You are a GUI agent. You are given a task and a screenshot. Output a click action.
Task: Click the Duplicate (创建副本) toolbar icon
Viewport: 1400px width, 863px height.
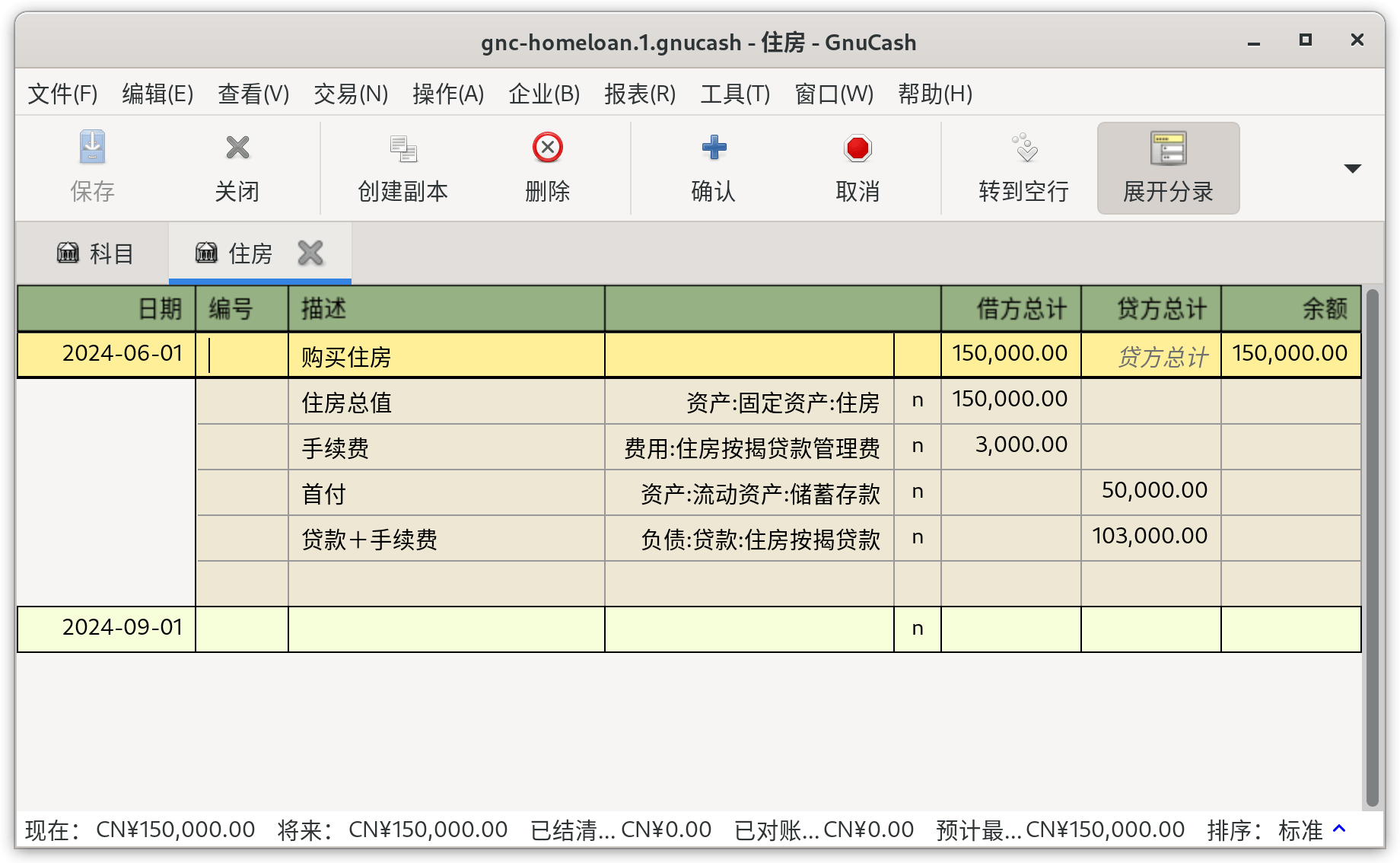point(402,148)
